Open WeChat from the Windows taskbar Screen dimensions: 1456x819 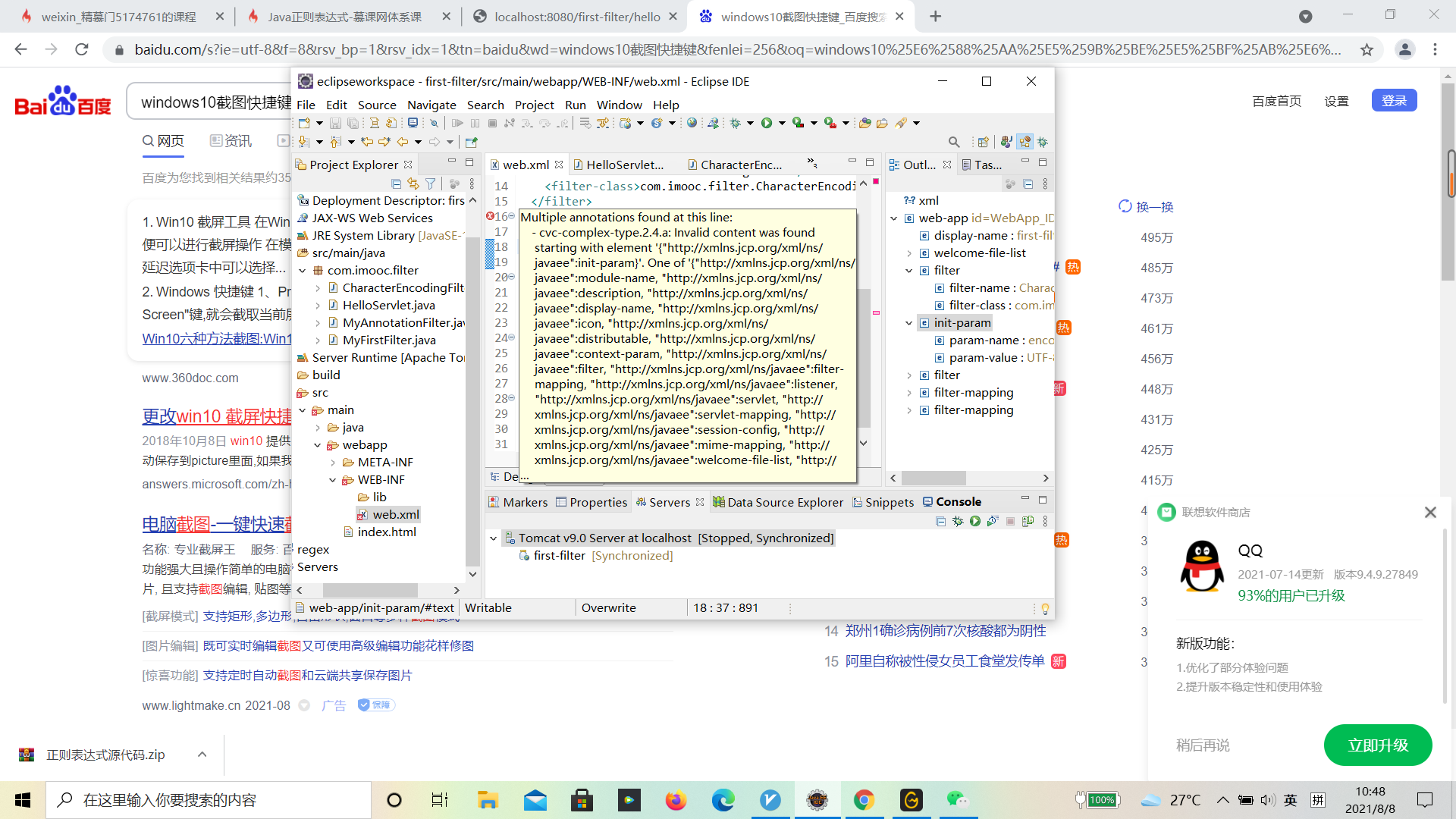(x=958, y=800)
